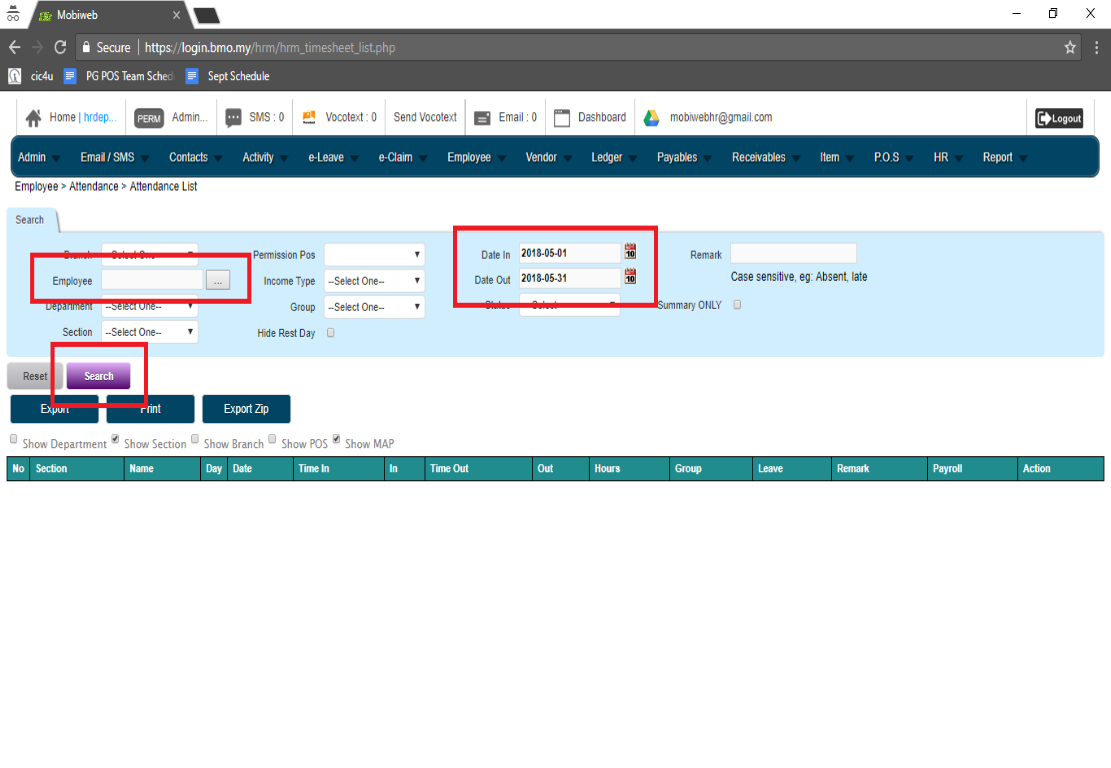Viewport: 1111px width, 768px height.
Task: Click the mobiwebhr@gmail.com link
Action: (721, 117)
